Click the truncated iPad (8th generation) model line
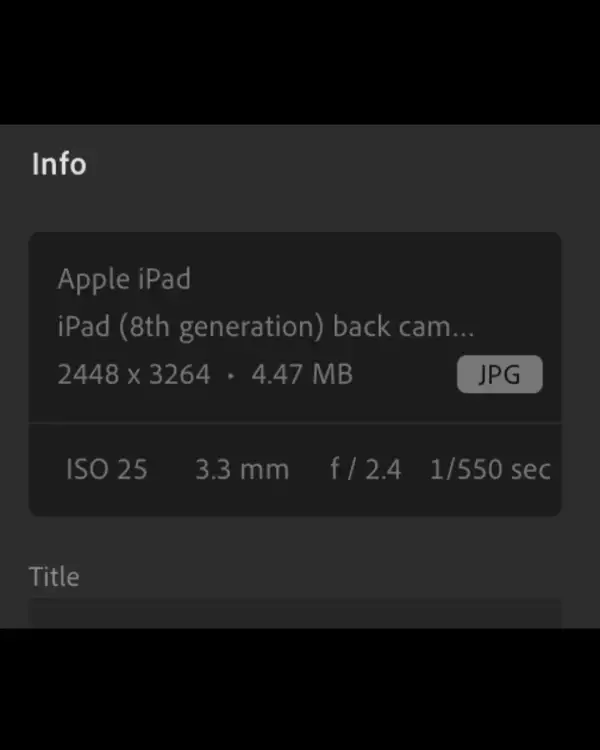 [265, 327]
